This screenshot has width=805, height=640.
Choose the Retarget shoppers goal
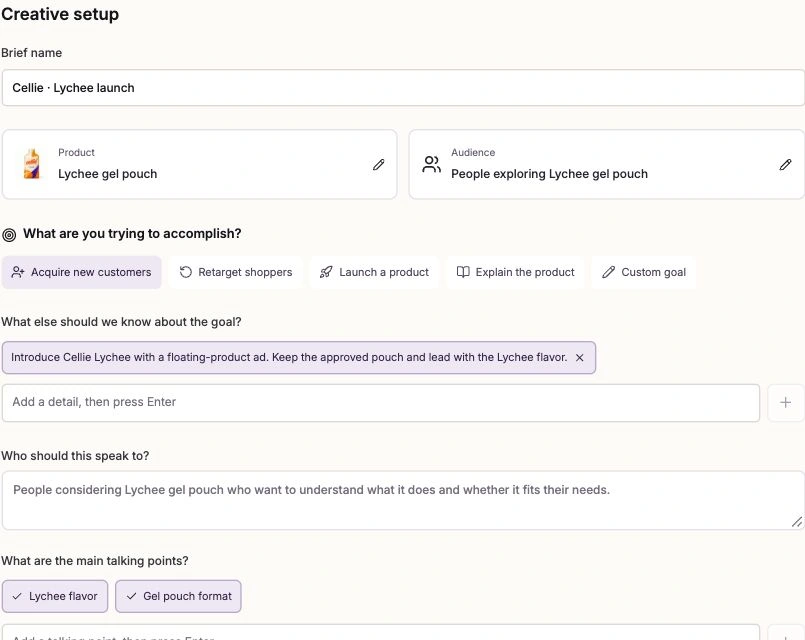[236, 273]
